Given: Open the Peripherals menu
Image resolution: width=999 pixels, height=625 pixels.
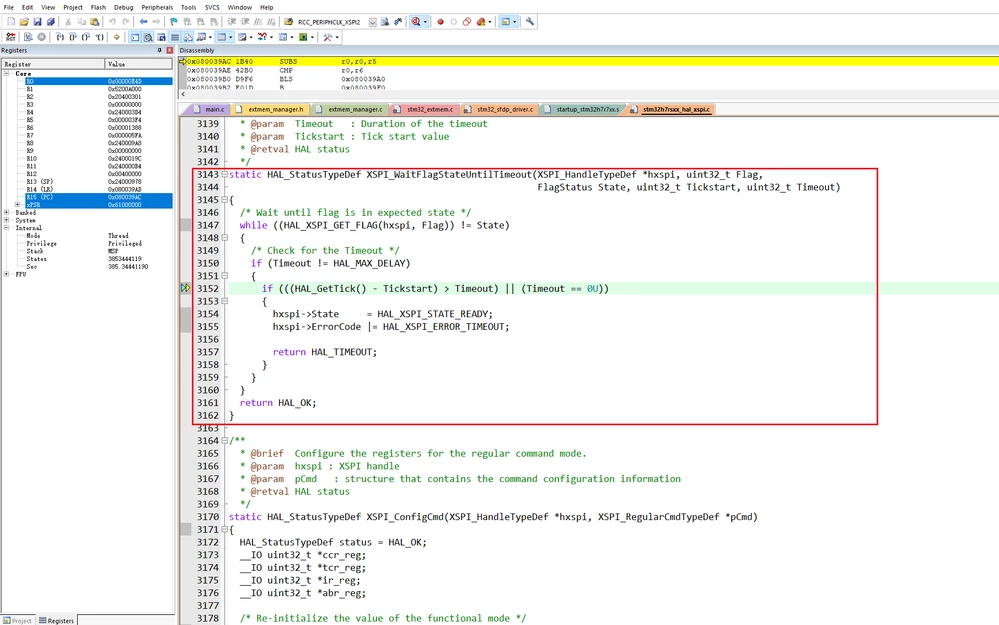Looking at the screenshot, I should pyautogui.click(x=157, y=7).
